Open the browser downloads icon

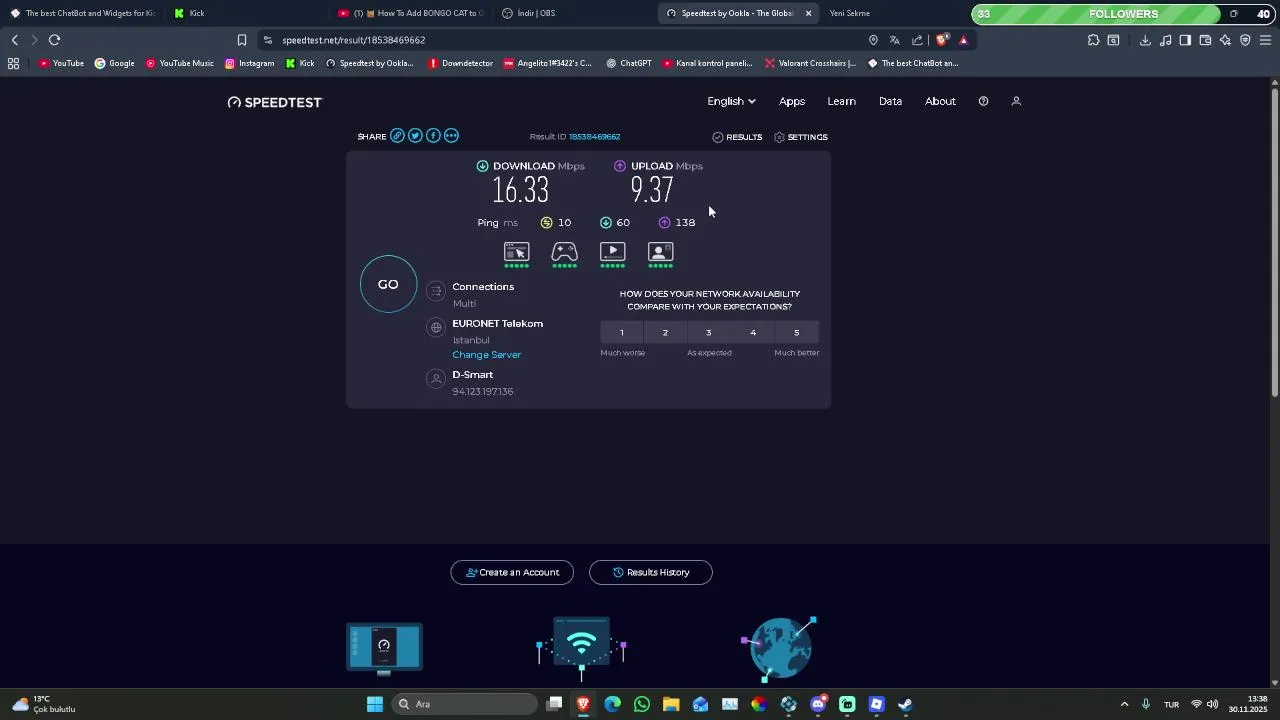[x=1145, y=40]
